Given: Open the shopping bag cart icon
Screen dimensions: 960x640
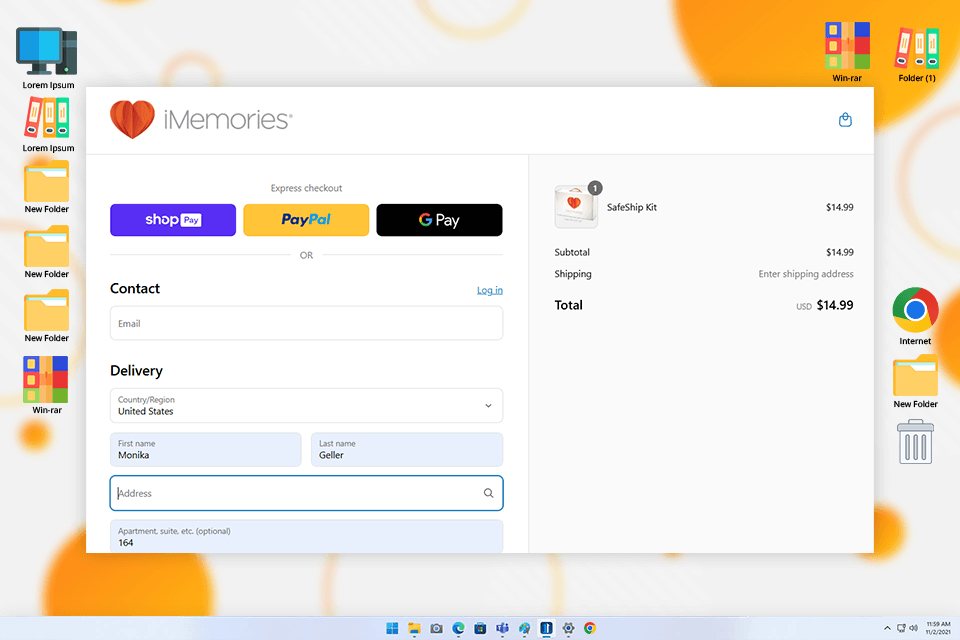Looking at the screenshot, I should [845, 119].
